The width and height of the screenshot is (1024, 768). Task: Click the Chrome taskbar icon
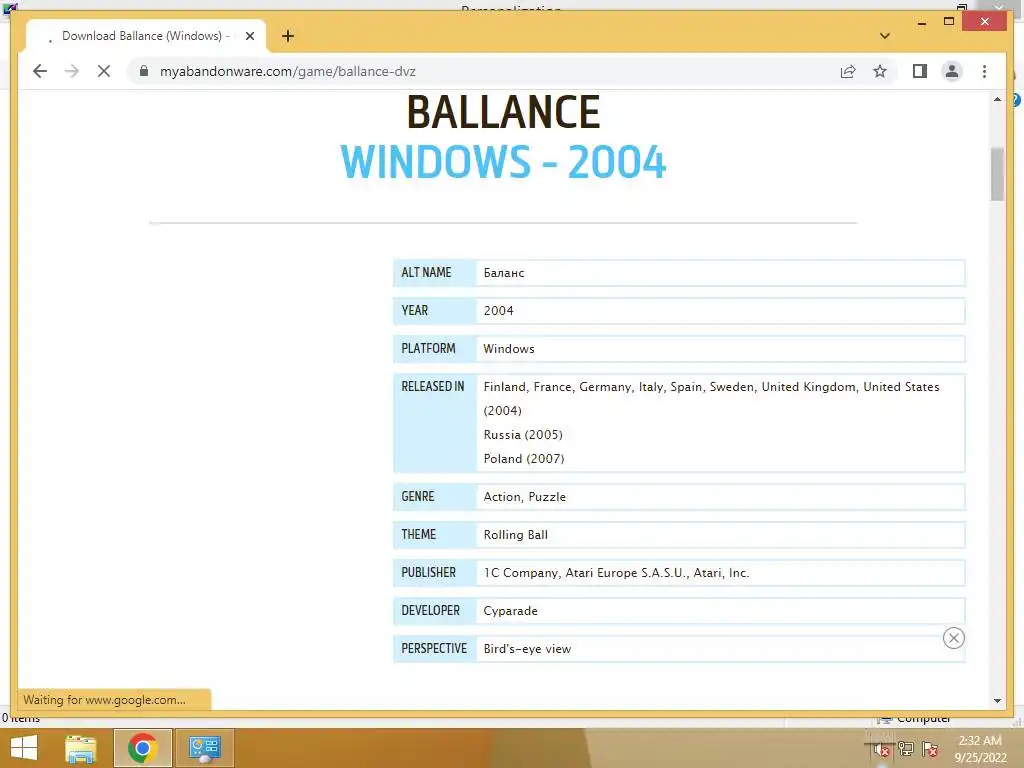coord(142,748)
